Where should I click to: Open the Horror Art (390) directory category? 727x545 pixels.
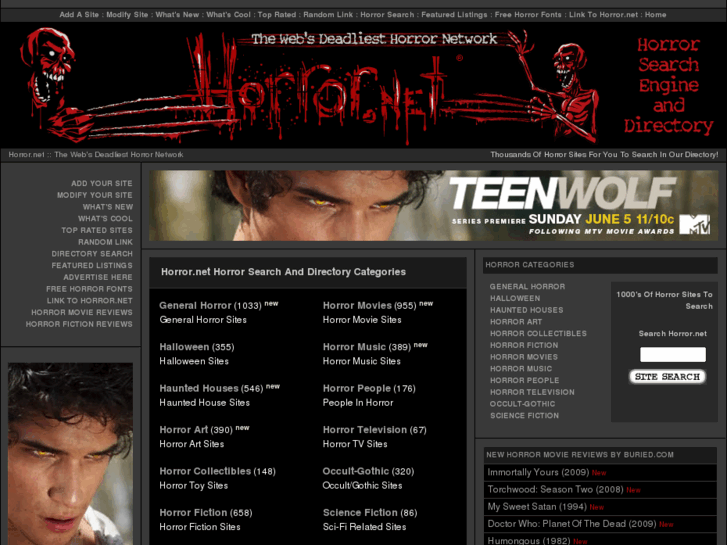coord(184,430)
